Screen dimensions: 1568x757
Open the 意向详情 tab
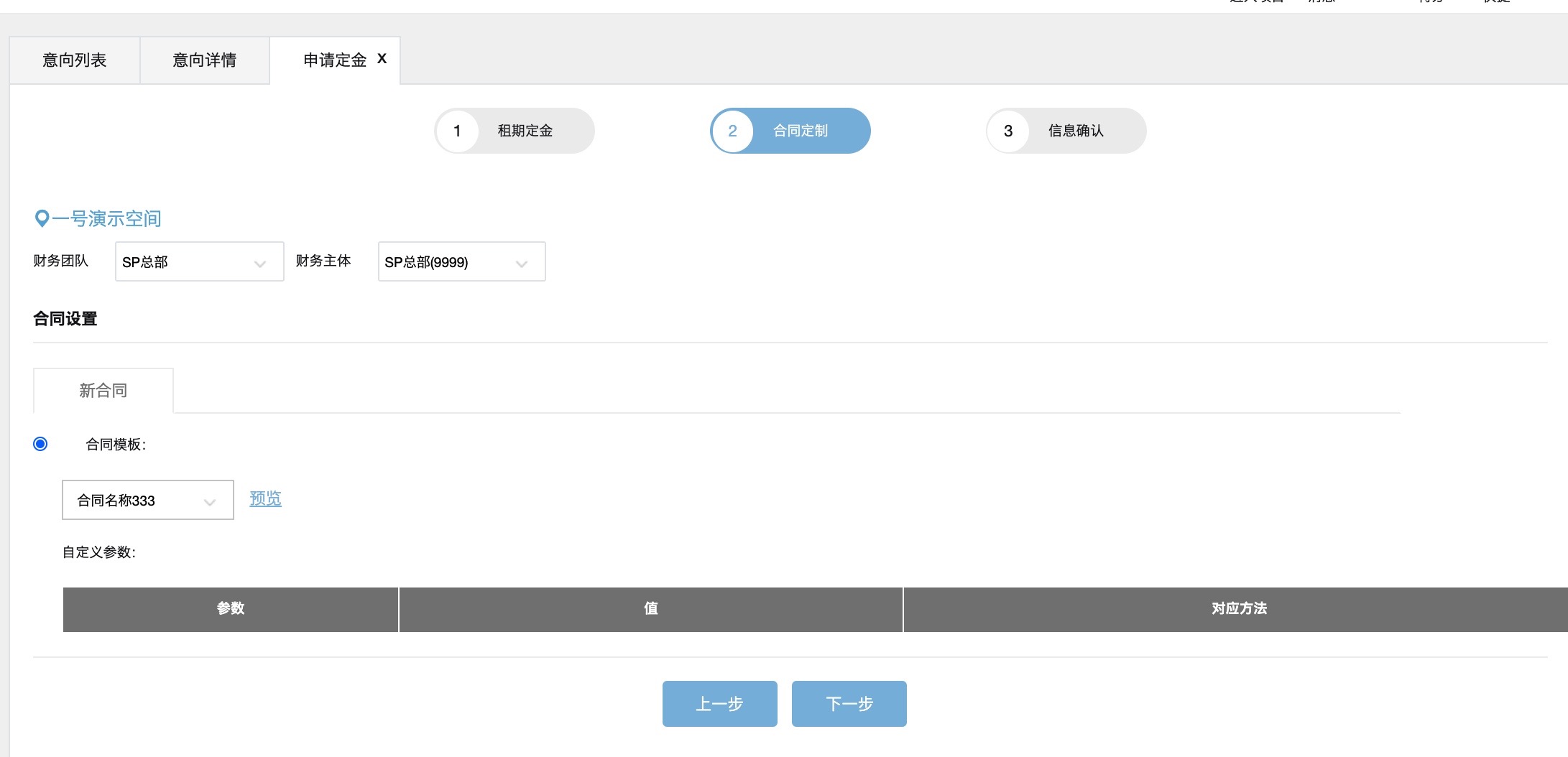point(205,60)
